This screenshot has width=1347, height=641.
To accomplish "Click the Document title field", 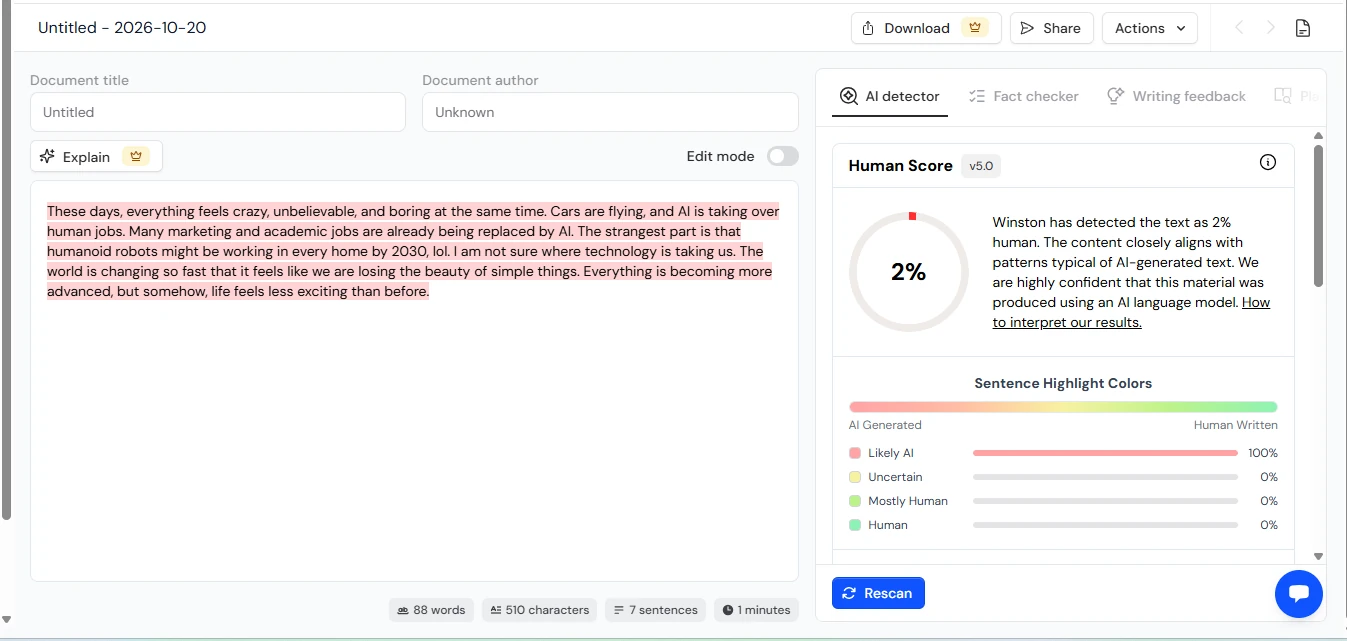I will click(x=218, y=112).
